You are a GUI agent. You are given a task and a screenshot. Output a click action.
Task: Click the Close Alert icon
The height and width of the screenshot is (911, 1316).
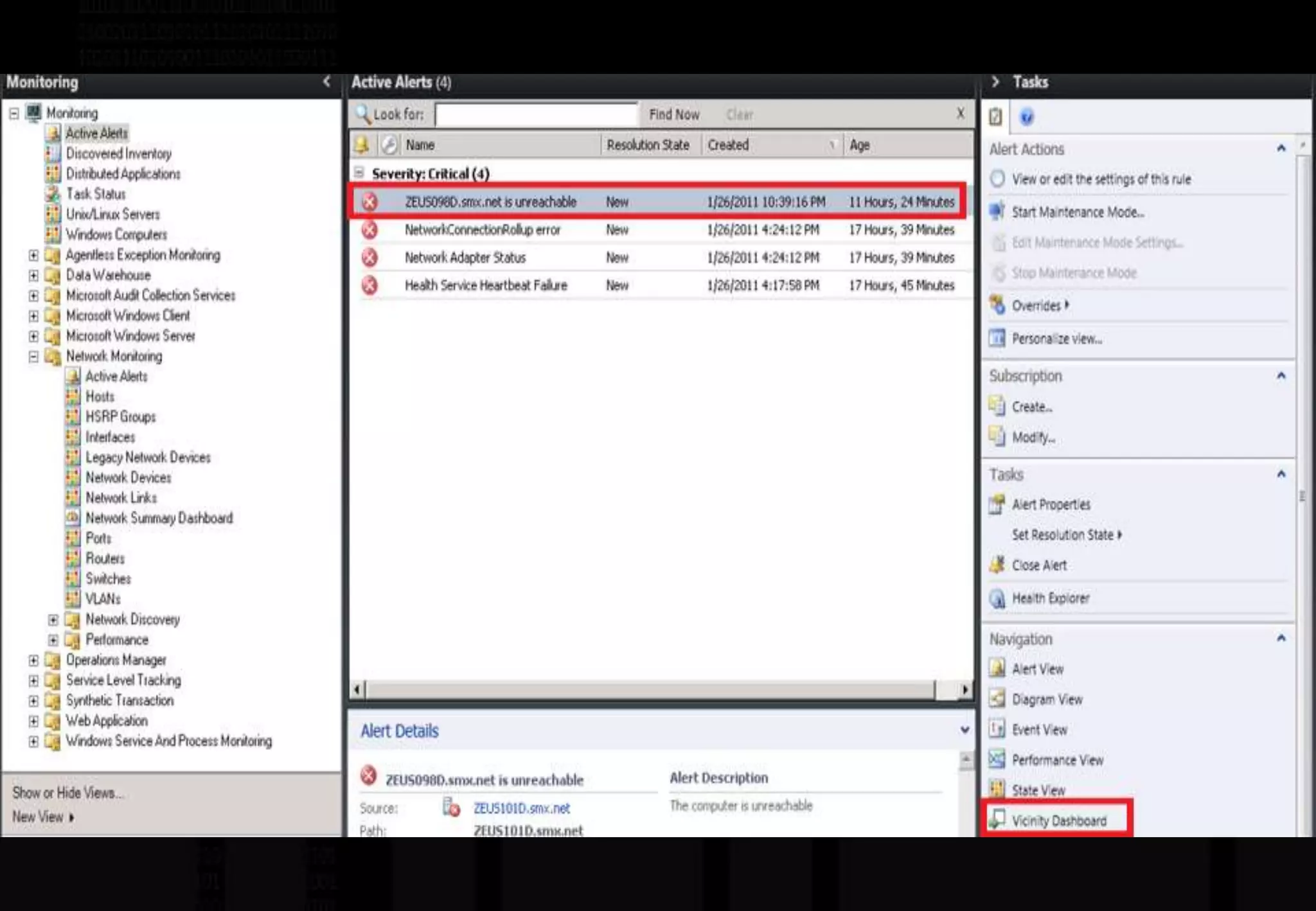[997, 565]
